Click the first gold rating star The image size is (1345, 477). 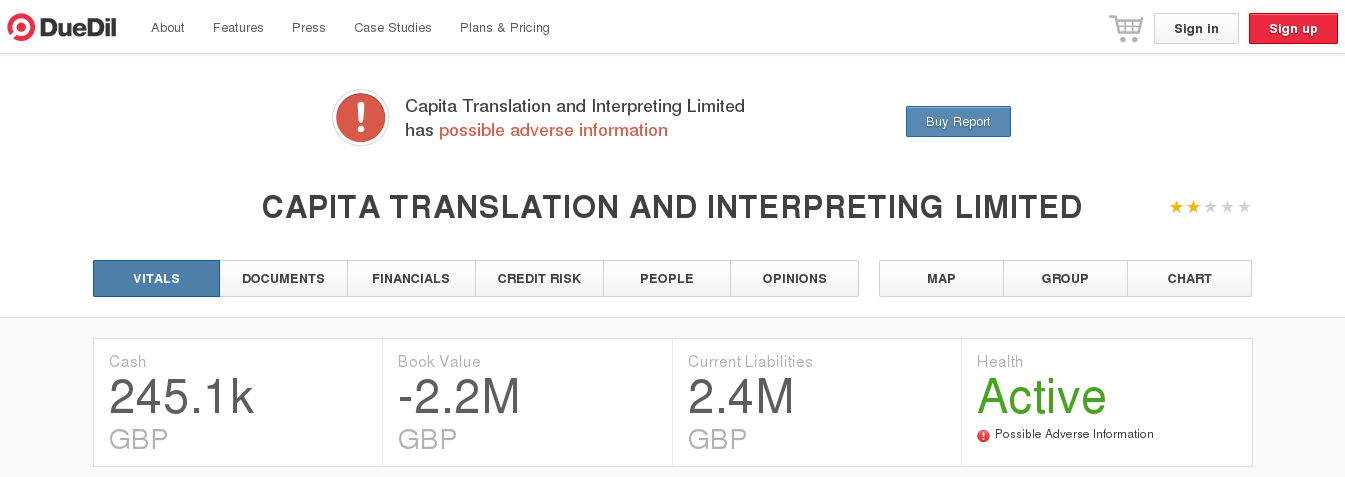(1177, 207)
